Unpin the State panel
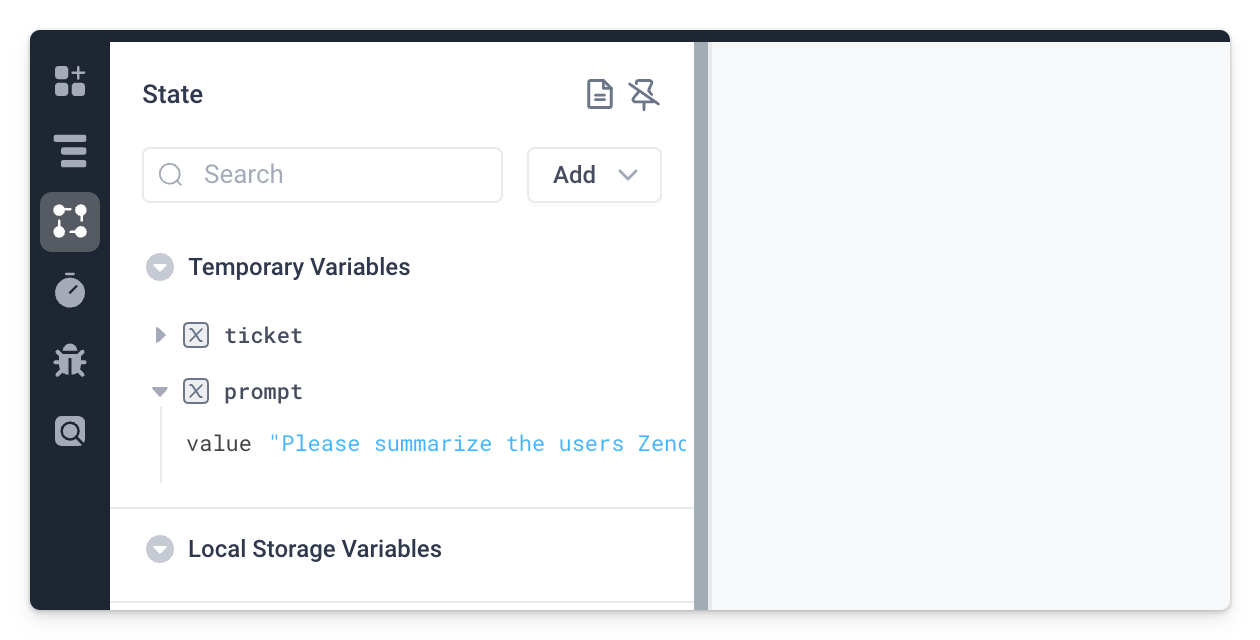1260x640 pixels. coord(644,94)
